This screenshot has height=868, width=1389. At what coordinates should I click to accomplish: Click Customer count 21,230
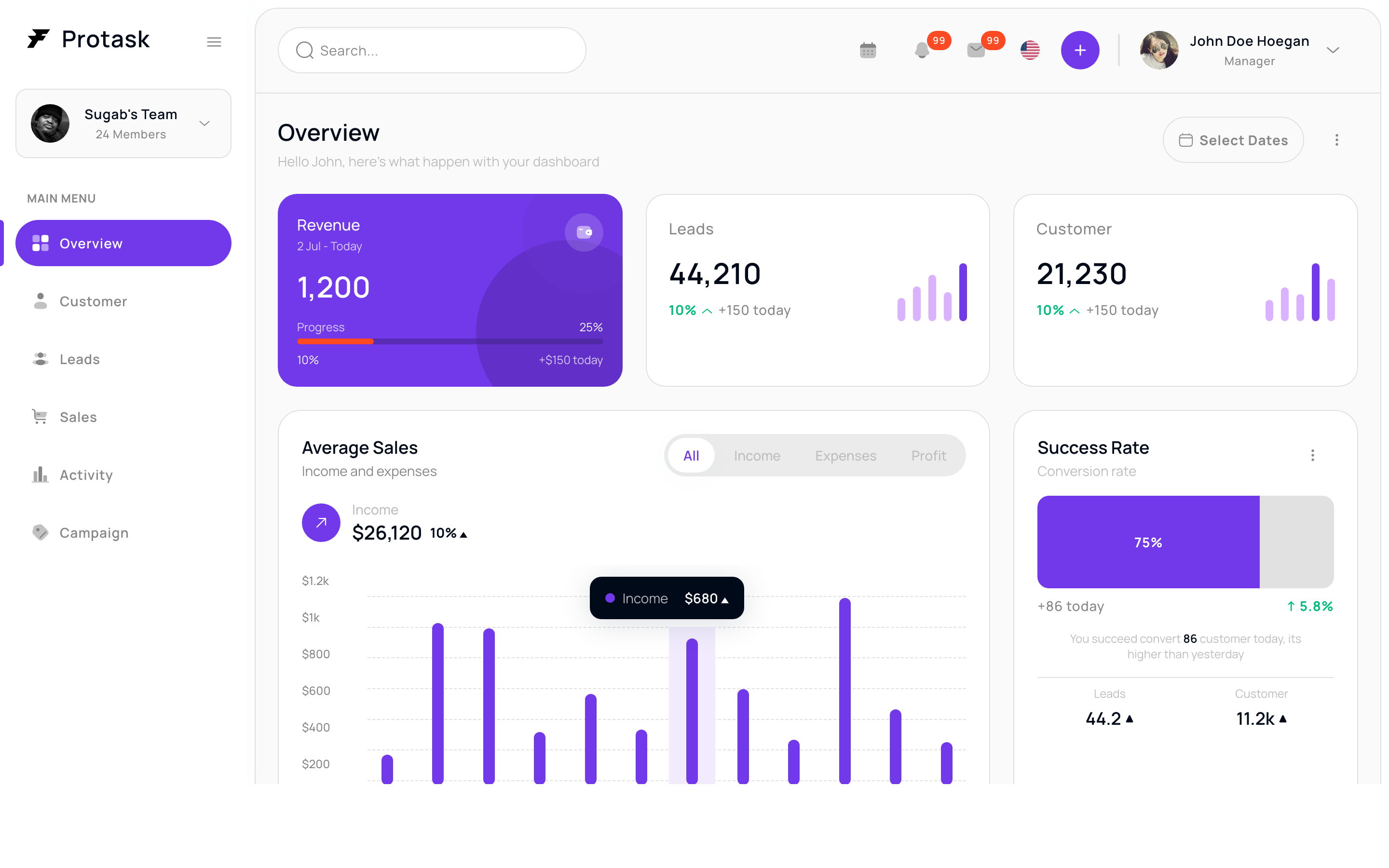(1081, 274)
